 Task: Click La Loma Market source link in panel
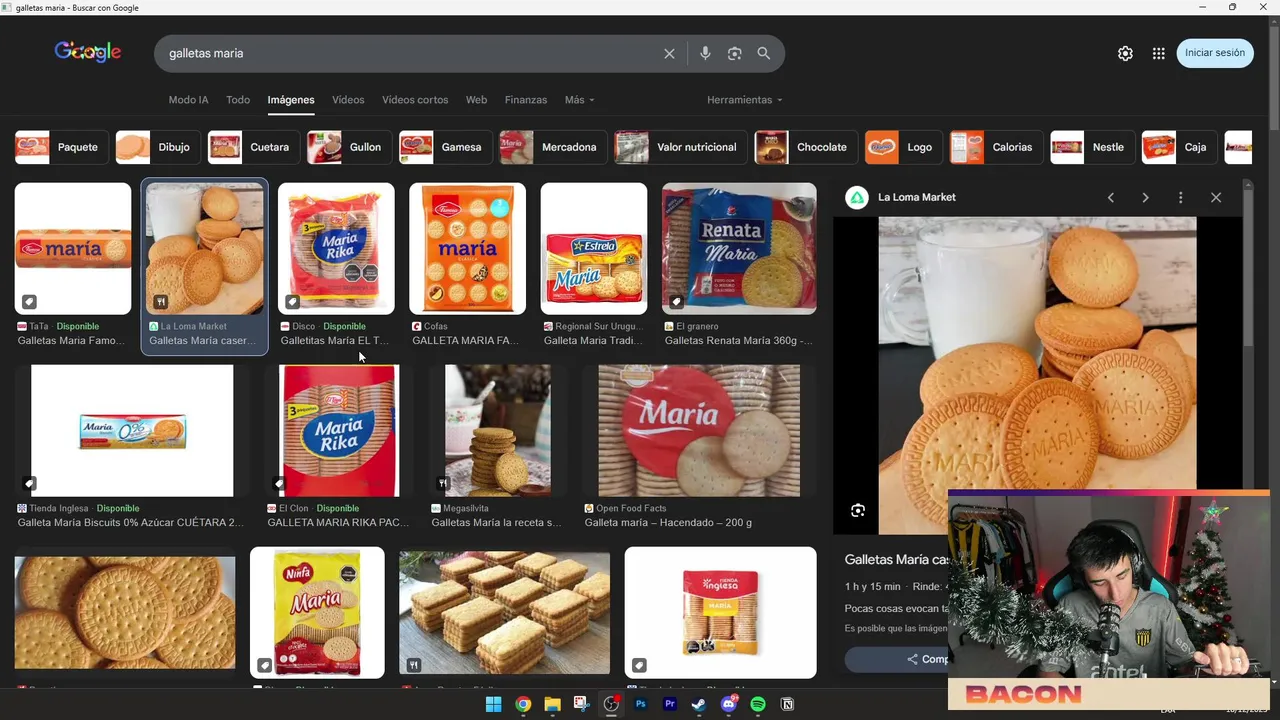click(x=917, y=198)
